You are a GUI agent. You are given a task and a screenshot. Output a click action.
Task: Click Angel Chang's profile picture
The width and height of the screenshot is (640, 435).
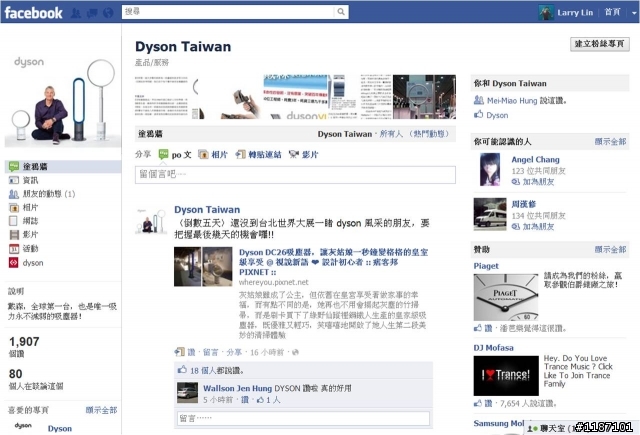(x=490, y=170)
